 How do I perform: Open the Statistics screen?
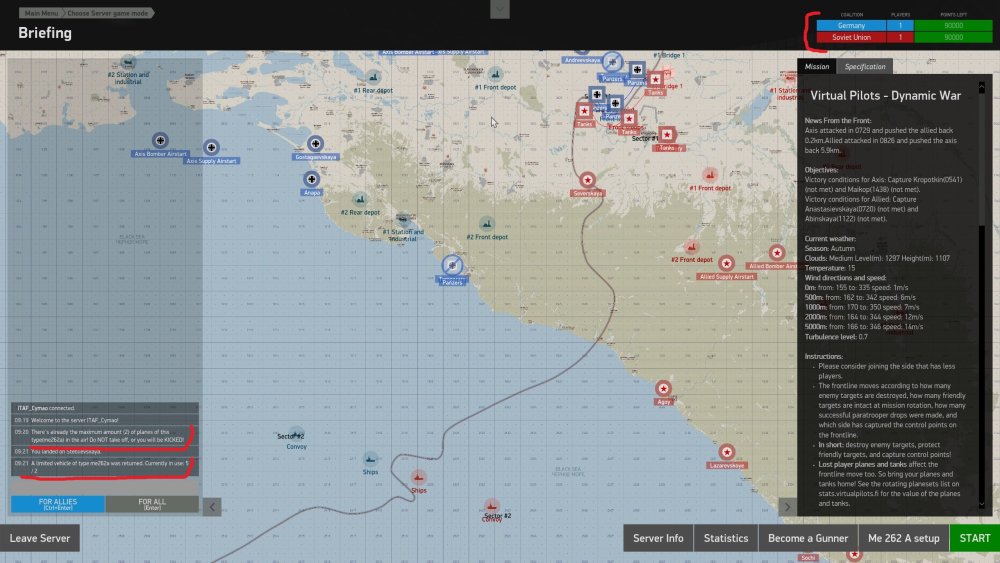(726, 538)
